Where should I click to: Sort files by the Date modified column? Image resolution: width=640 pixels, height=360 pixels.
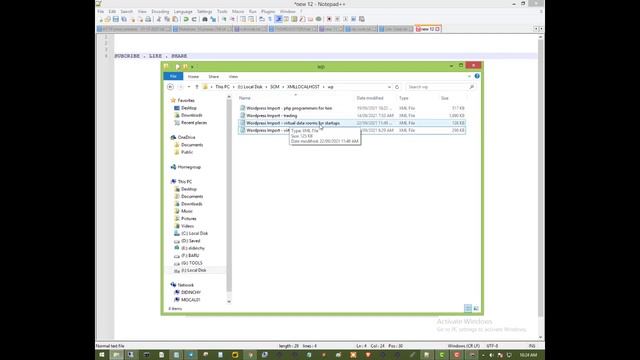(370, 98)
